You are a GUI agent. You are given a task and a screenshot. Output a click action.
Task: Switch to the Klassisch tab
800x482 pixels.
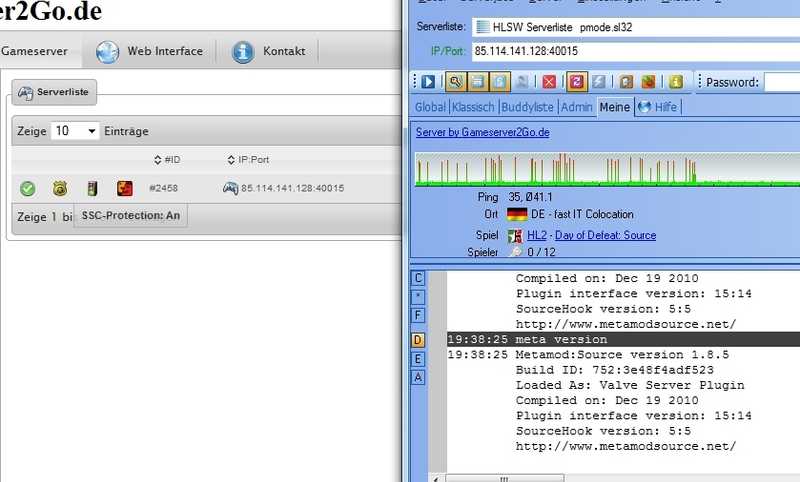pyautogui.click(x=473, y=107)
